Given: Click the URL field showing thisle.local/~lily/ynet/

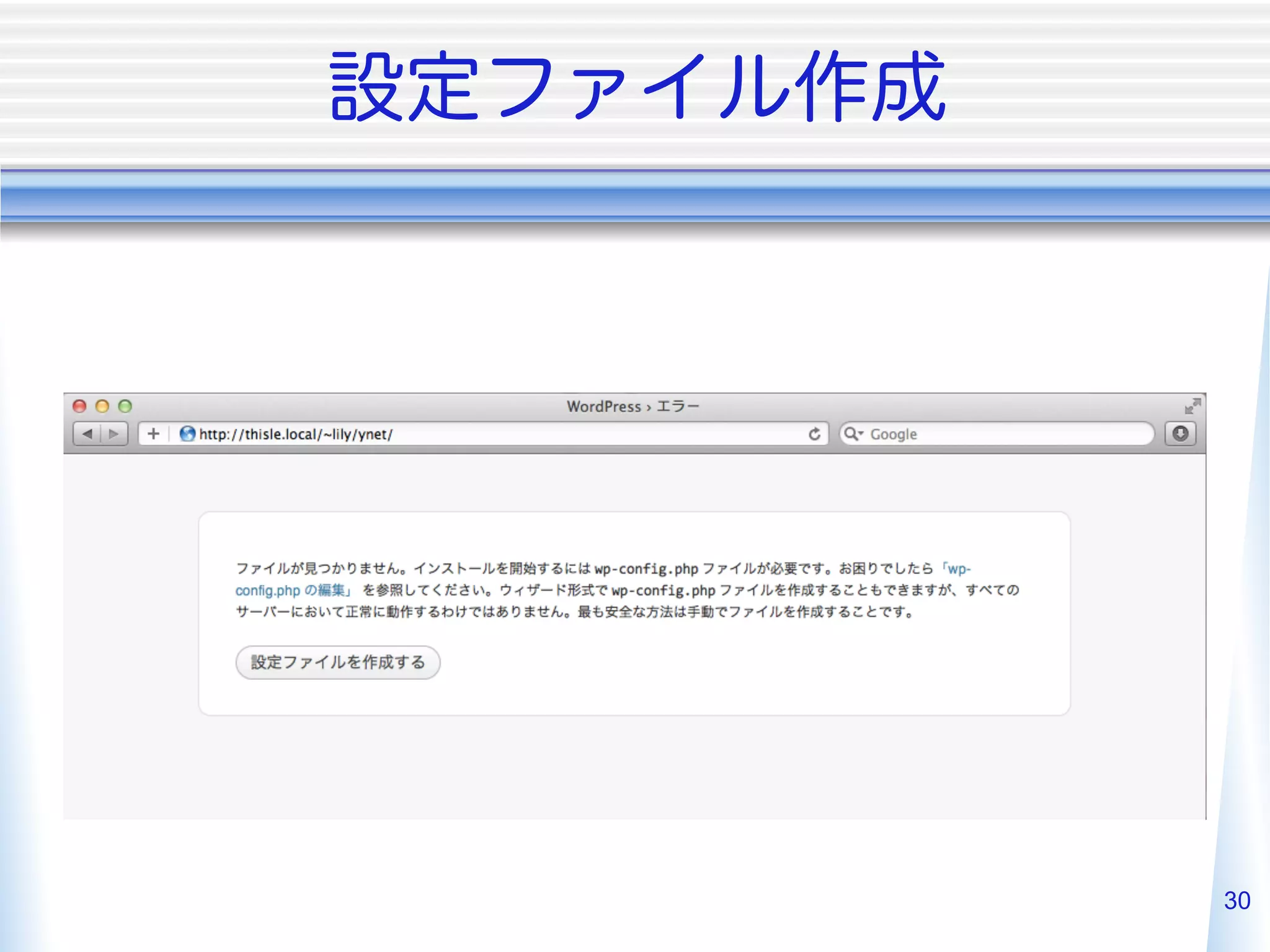Looking at the screenshot, I should [x=434, y=434].
